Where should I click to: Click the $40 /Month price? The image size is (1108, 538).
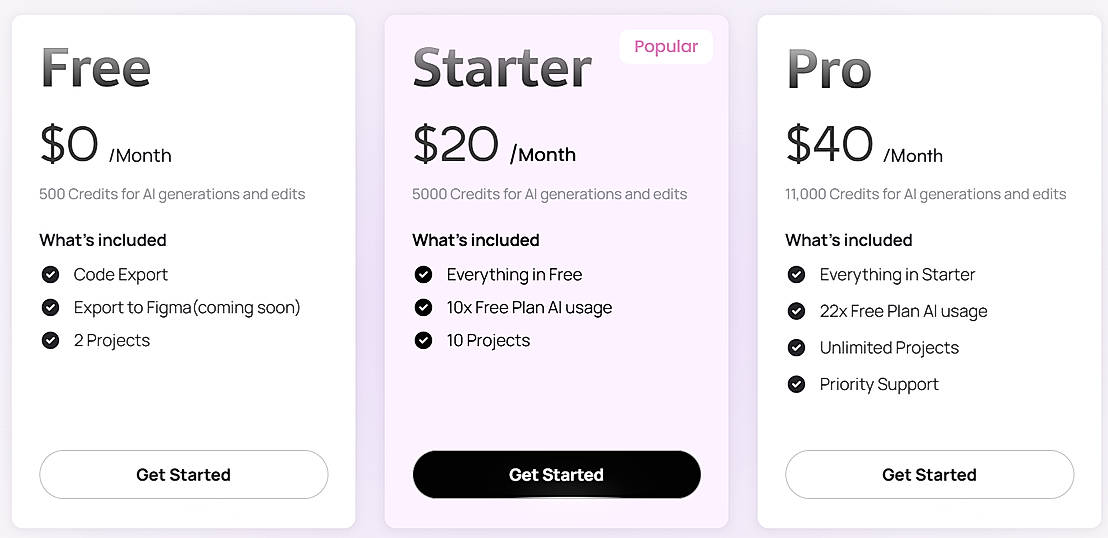(864, 146)
